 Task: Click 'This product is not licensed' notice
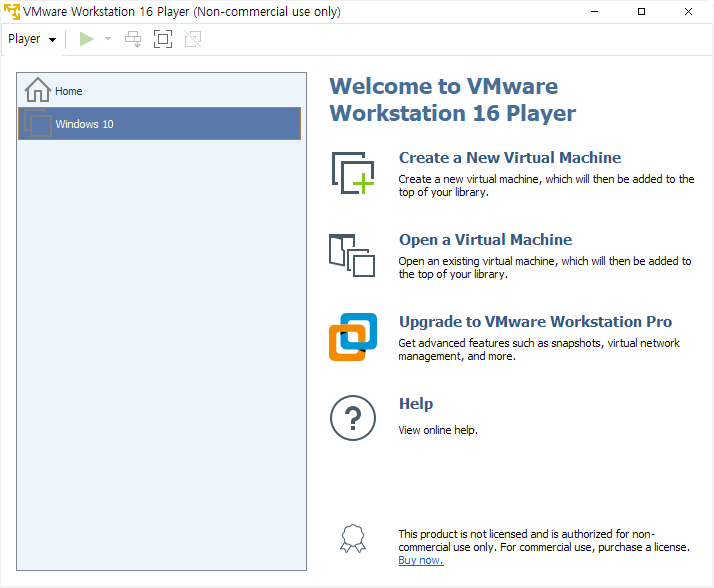coord(544,540)
